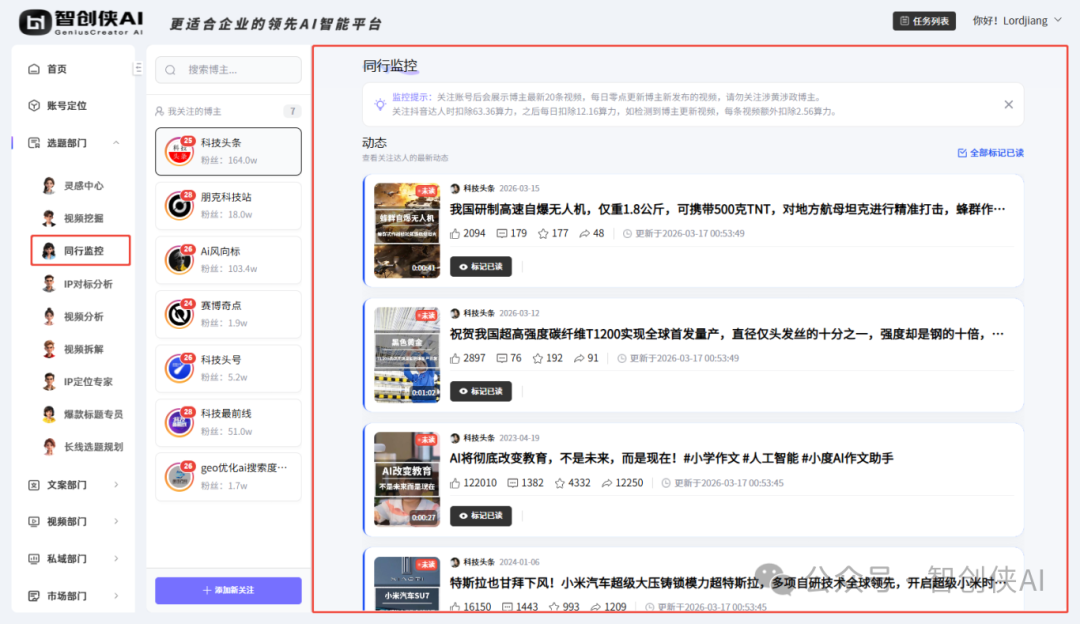Click share icon showing 91
Image resolution: width=1080 pixels, height=624 pixels.
pyautogui.click(x=579, y=358)
